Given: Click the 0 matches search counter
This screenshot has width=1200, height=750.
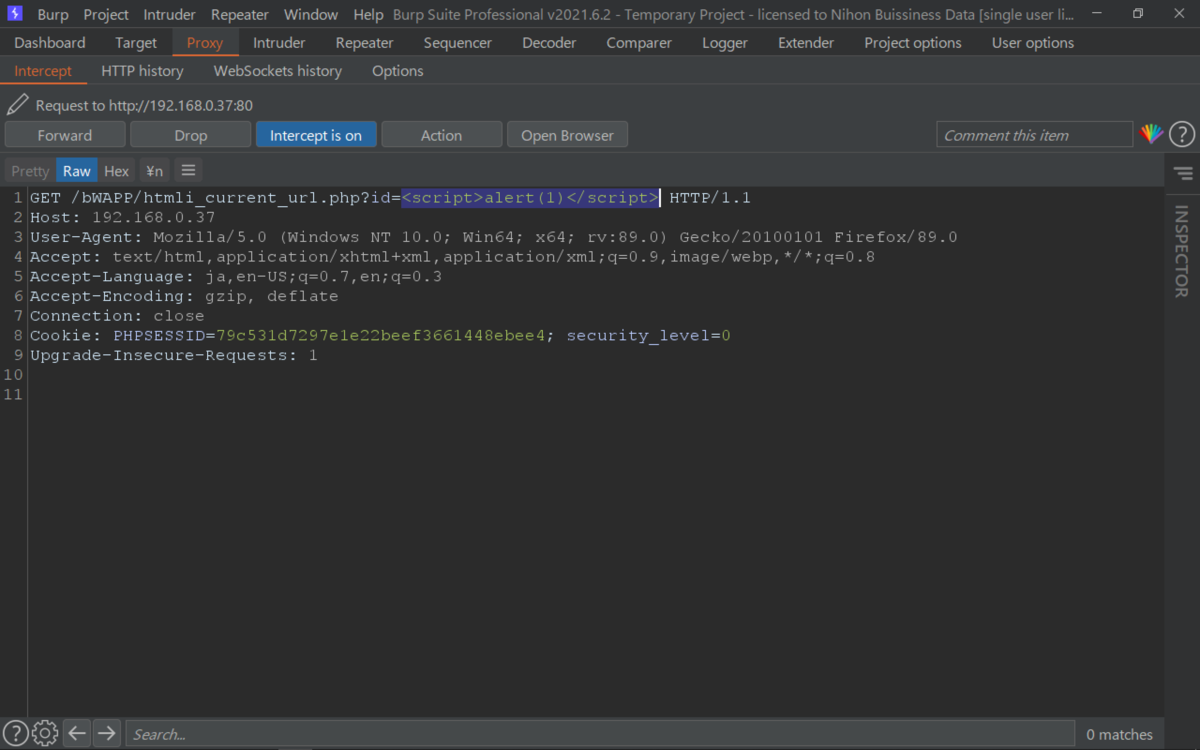Looking at the screenshot, I should 1120,734.
